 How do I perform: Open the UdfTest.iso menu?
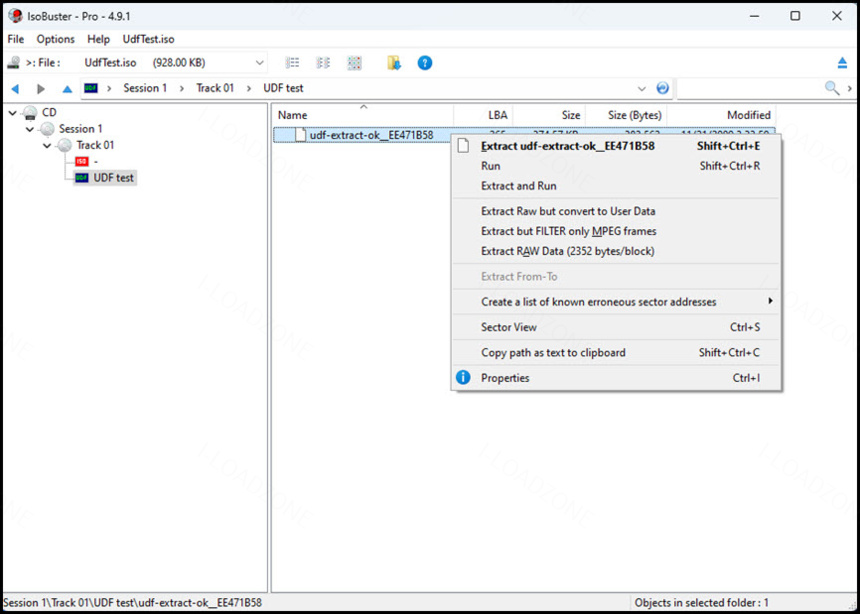point(149,40)
